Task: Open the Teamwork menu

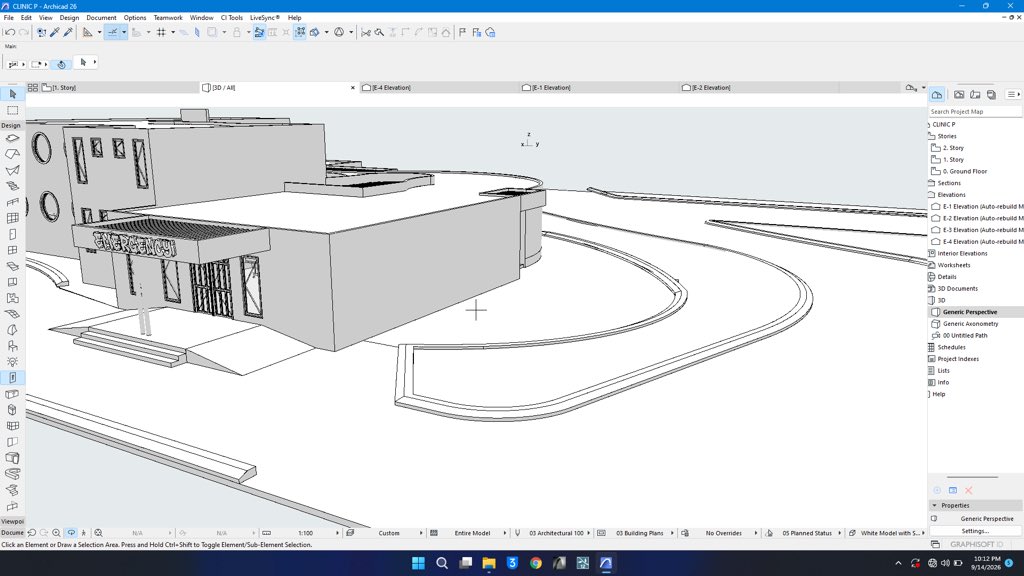Action: tap(168, 18)
